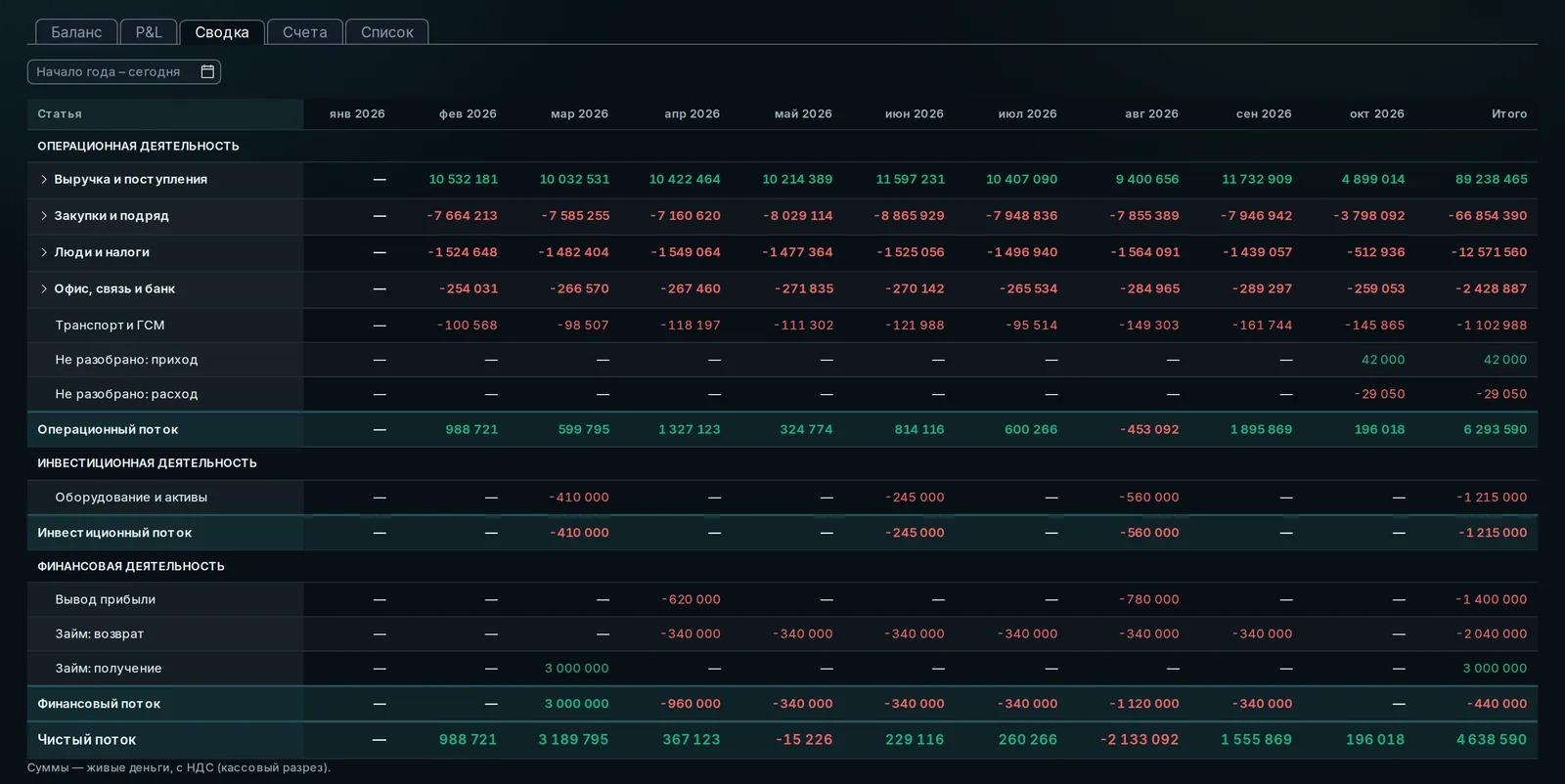Viewport: 1565px width, 784px height.
Task: Click net flow value -2 133 092 for August
Action: click(1140, 740)
